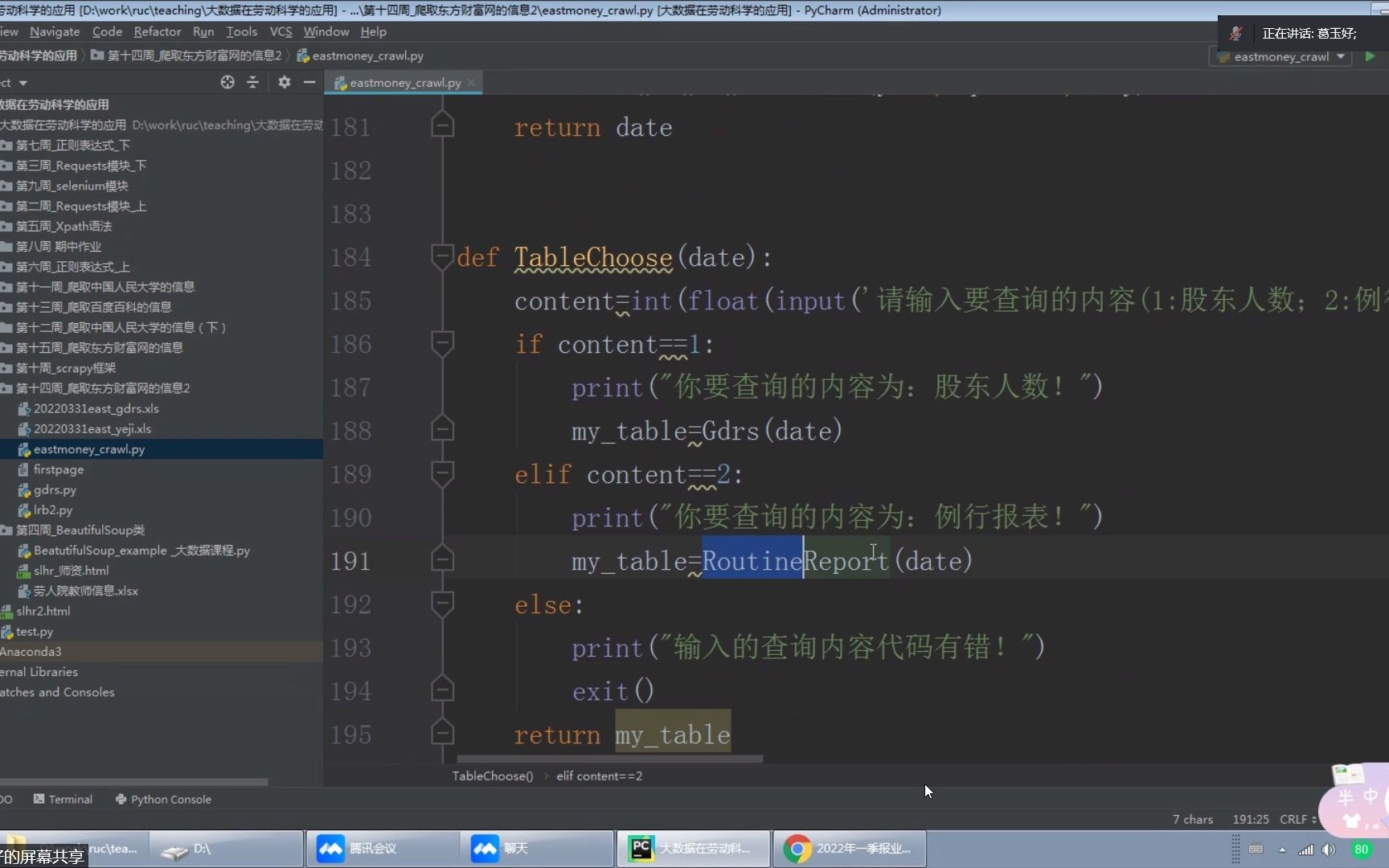Click the project panel horizontal scrollbar
Viewport: 1389px width, 868px height.
tap(133, 781)
